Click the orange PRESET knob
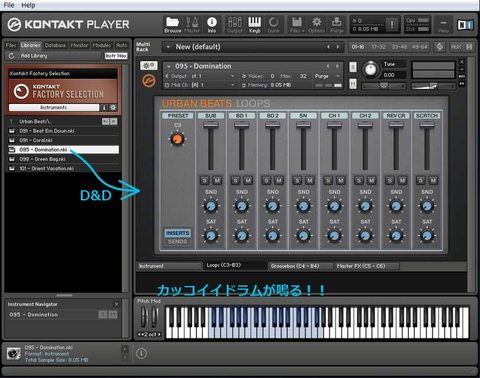The height and width of the screenshot is (378, 480). pos(177,139)
